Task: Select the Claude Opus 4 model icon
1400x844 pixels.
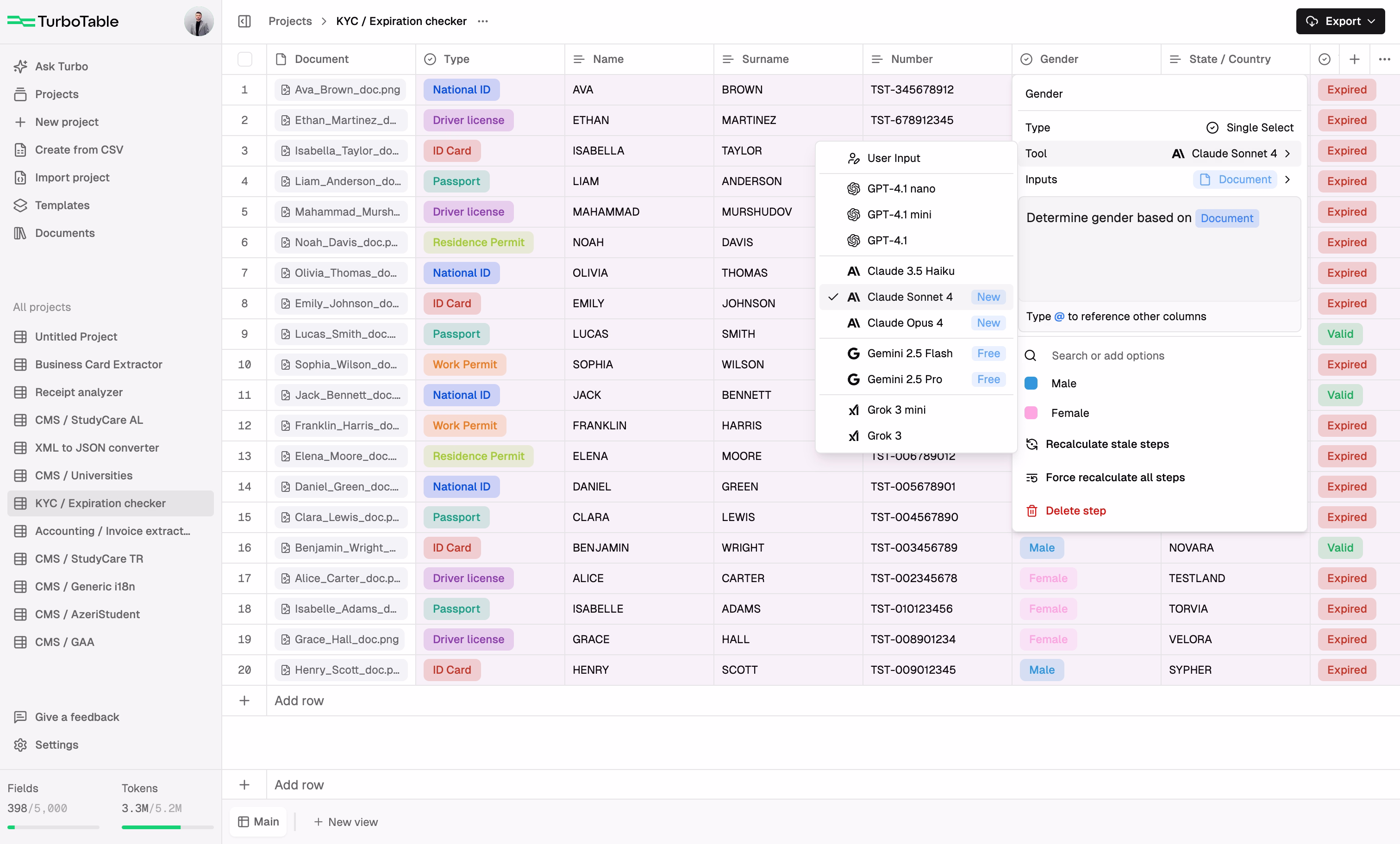Action: pyautogui.click(x=854, y=323)
